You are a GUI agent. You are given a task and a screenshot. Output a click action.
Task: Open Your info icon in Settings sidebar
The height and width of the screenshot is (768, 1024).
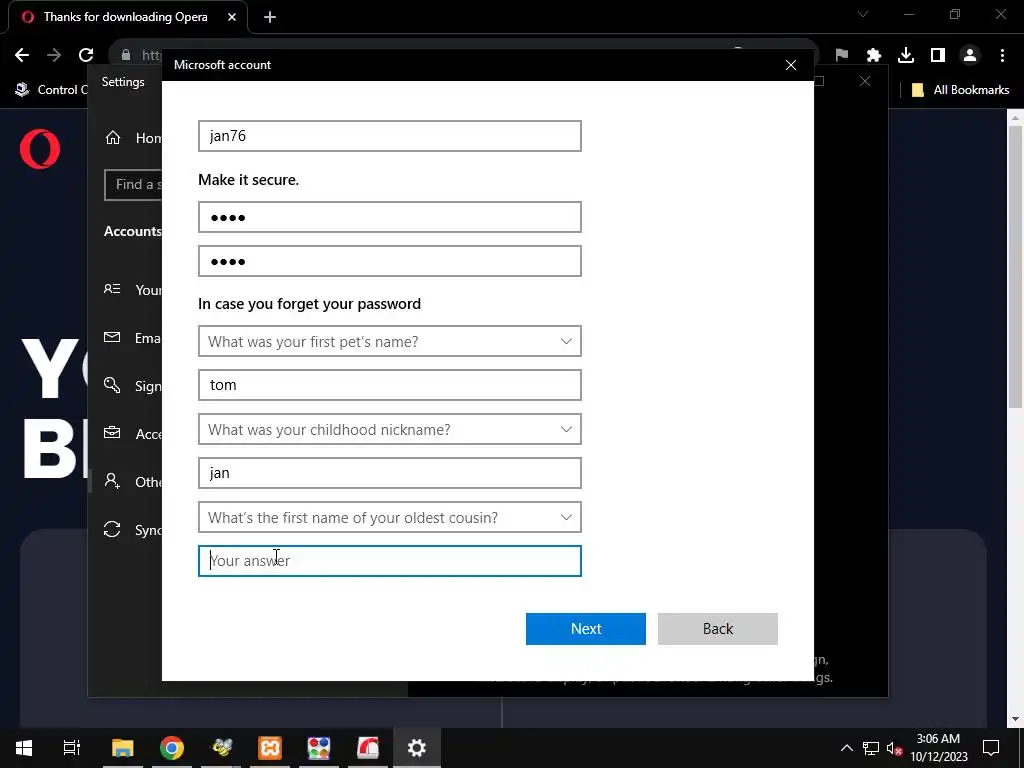click(x=112, y=289)
